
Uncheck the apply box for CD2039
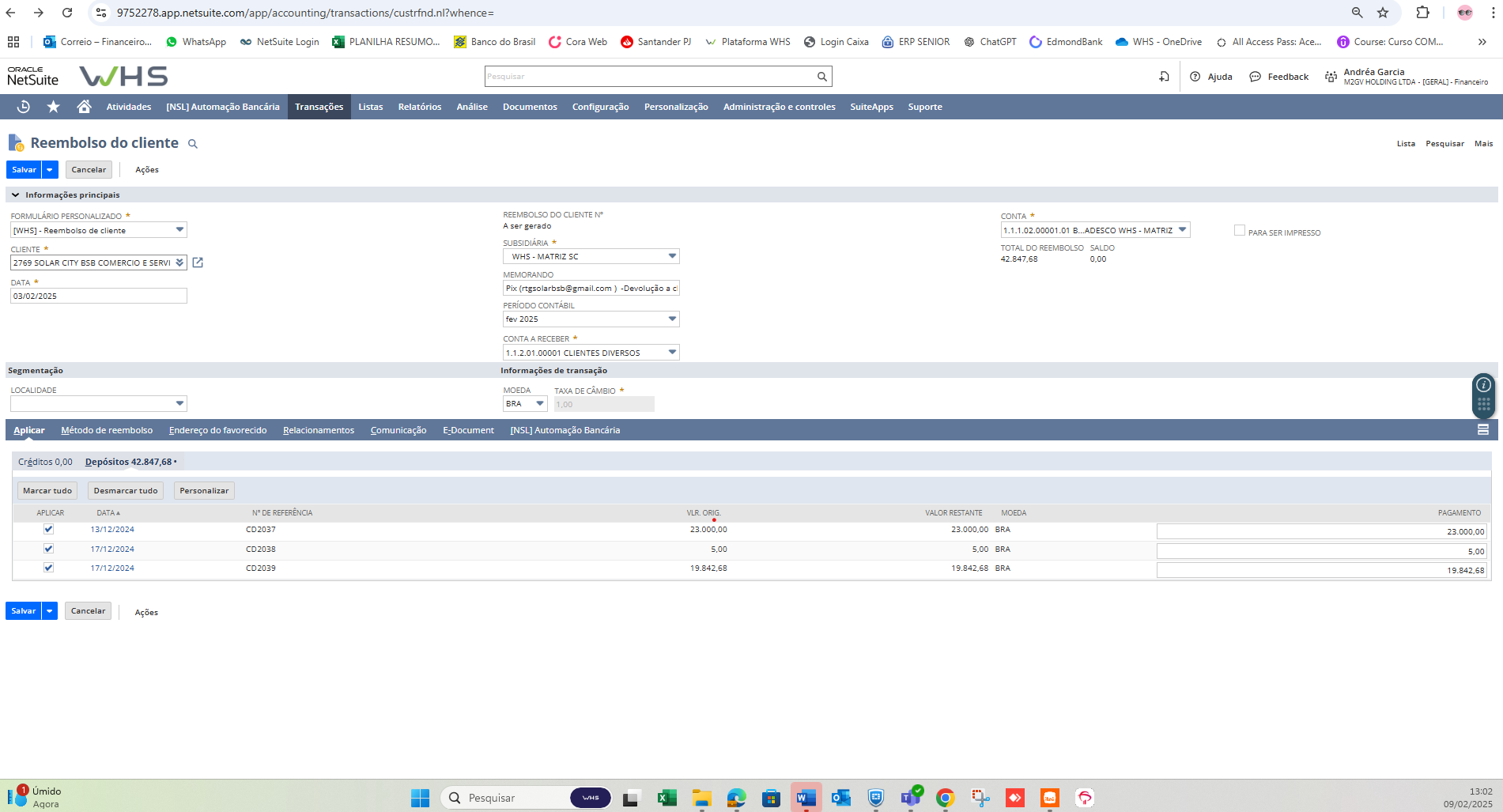48,568
